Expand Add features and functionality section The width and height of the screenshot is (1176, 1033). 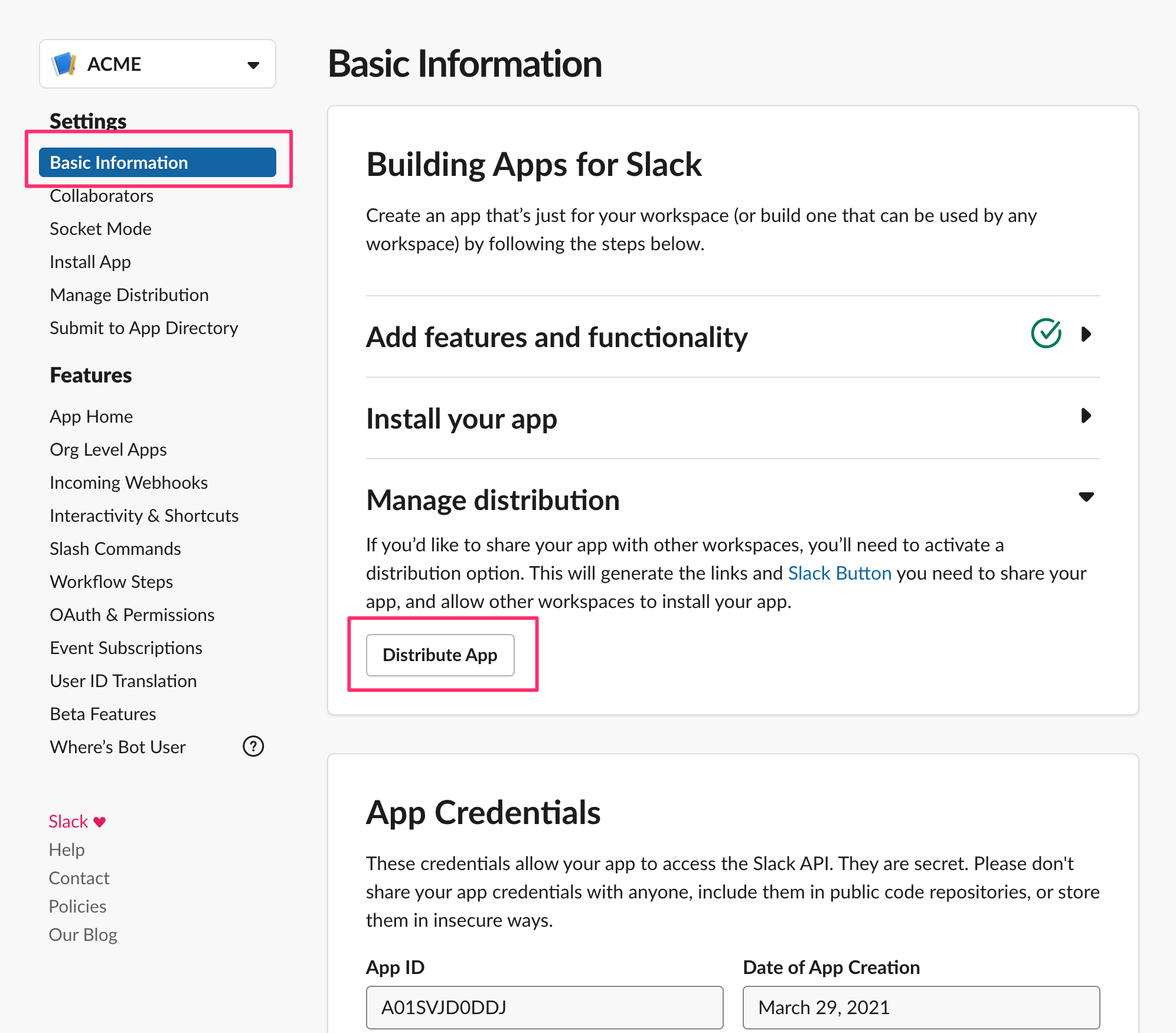(1085, 335)
